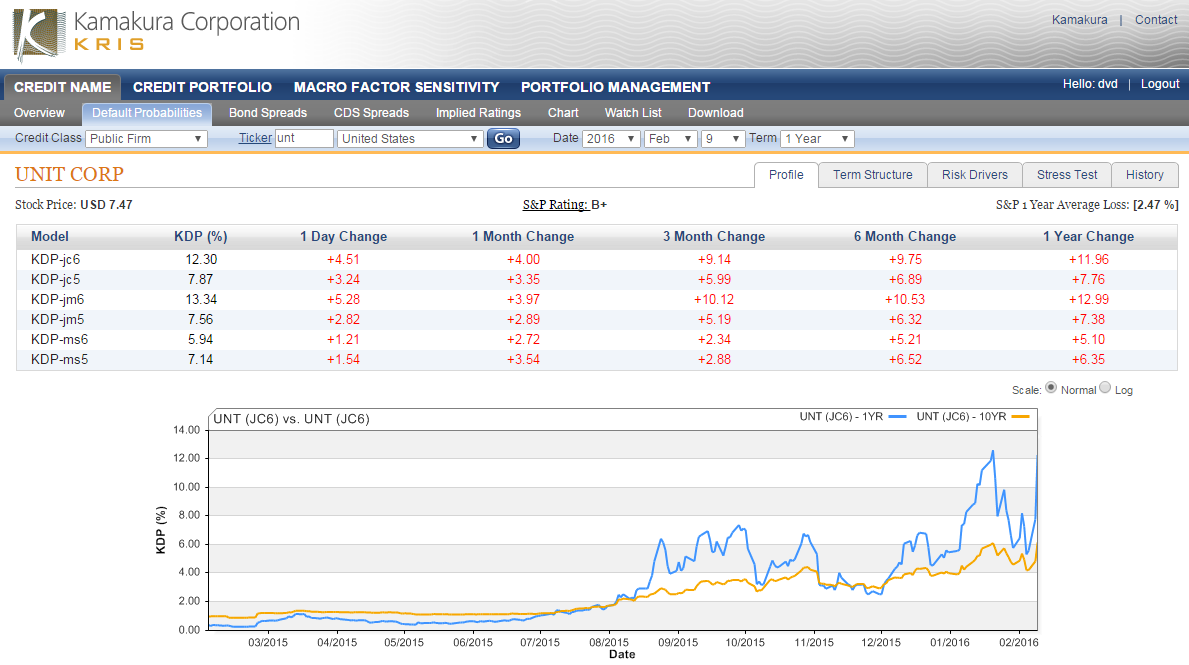
Task: Click the KDP-jm5 model row label
Action: (58, 320)
